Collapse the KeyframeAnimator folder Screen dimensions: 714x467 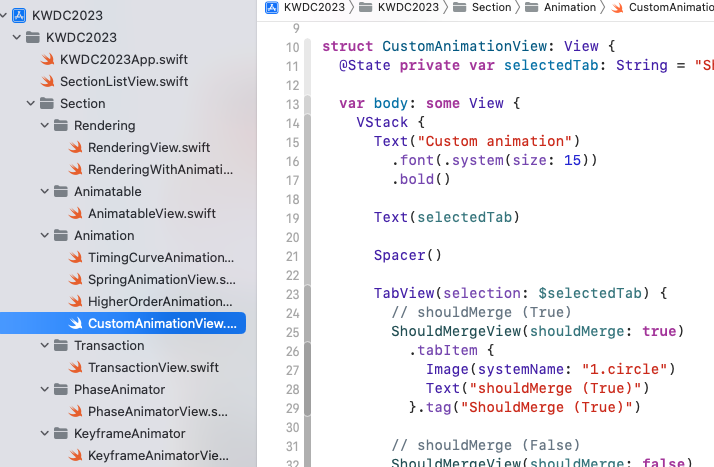pyautogui.click(x=45, y=433)
